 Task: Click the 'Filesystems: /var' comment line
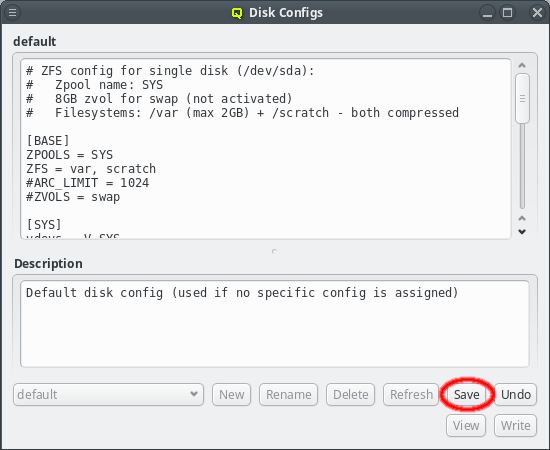[x=242, y=113]
